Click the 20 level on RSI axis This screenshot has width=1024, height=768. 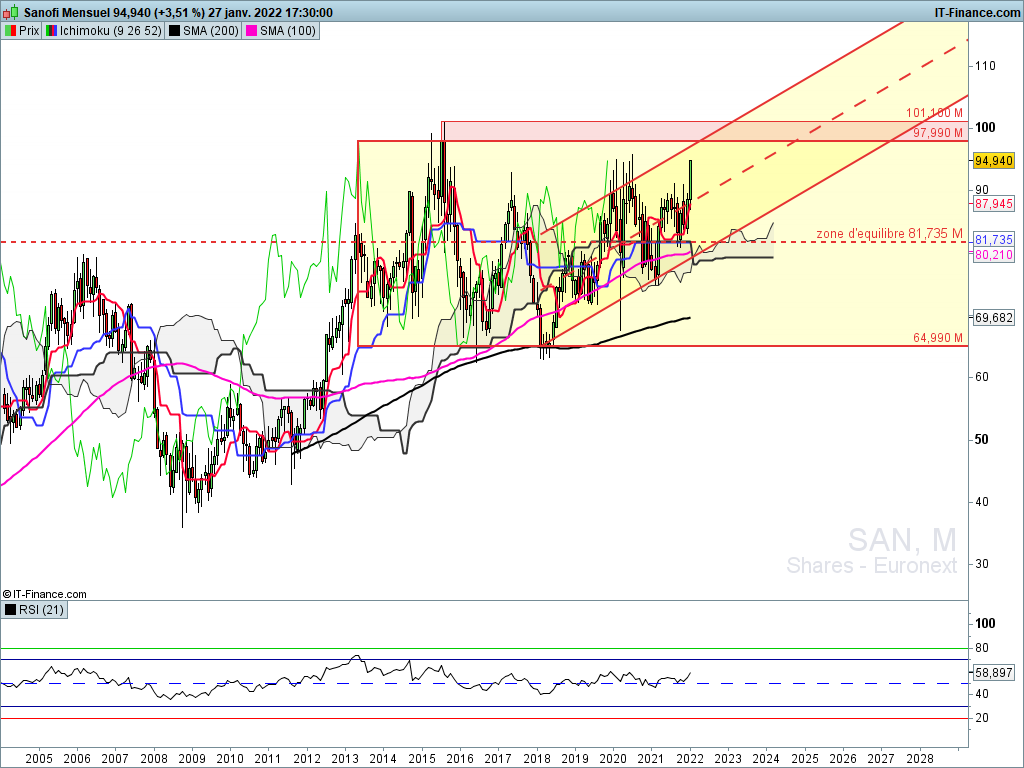pos(981,718)
